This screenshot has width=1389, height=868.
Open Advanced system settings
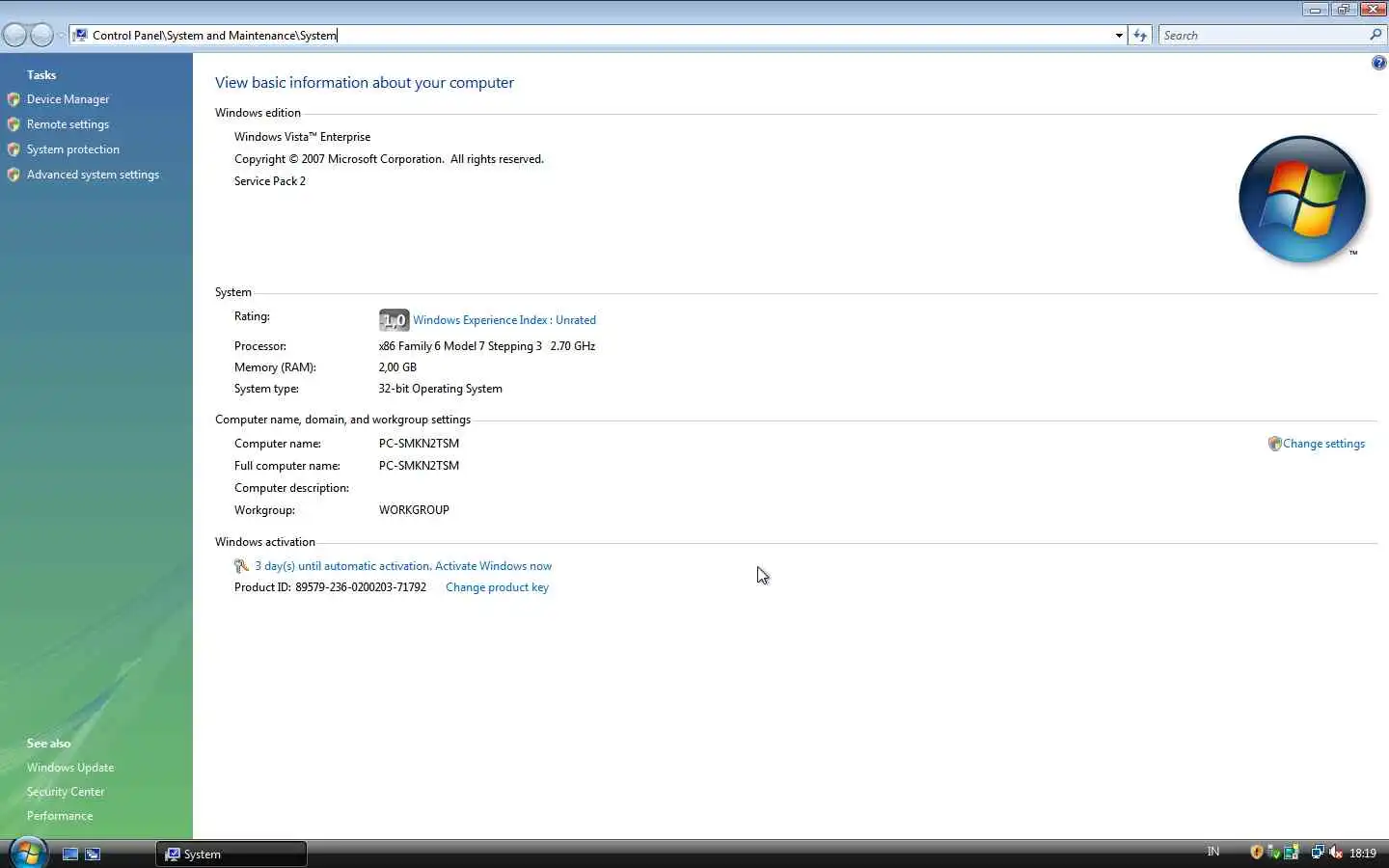pos(93,175)
